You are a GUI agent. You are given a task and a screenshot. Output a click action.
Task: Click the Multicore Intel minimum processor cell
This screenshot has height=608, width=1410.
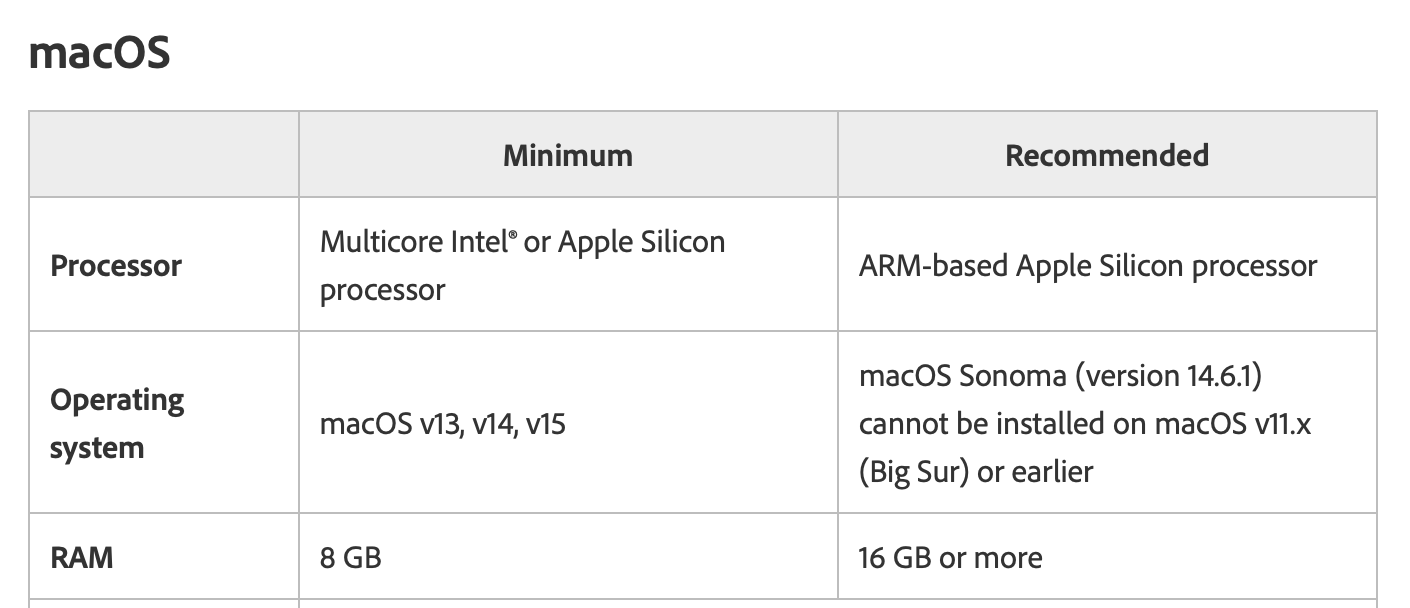[x=522, y=266]
